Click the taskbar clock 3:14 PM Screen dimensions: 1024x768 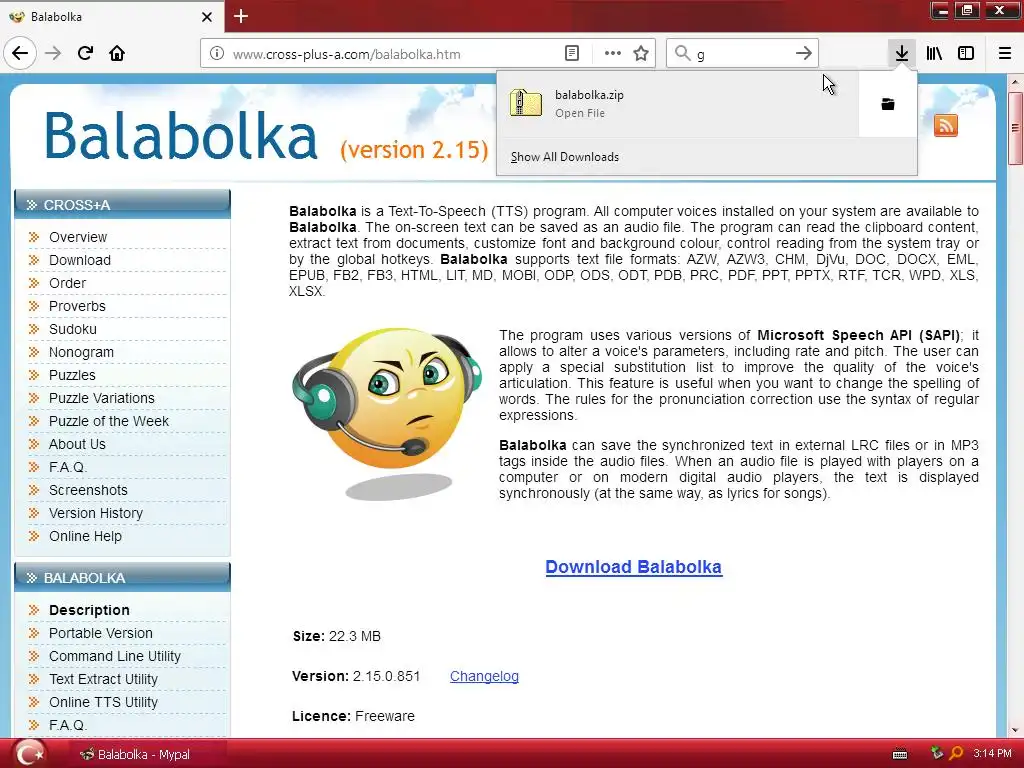click(992, 754)
